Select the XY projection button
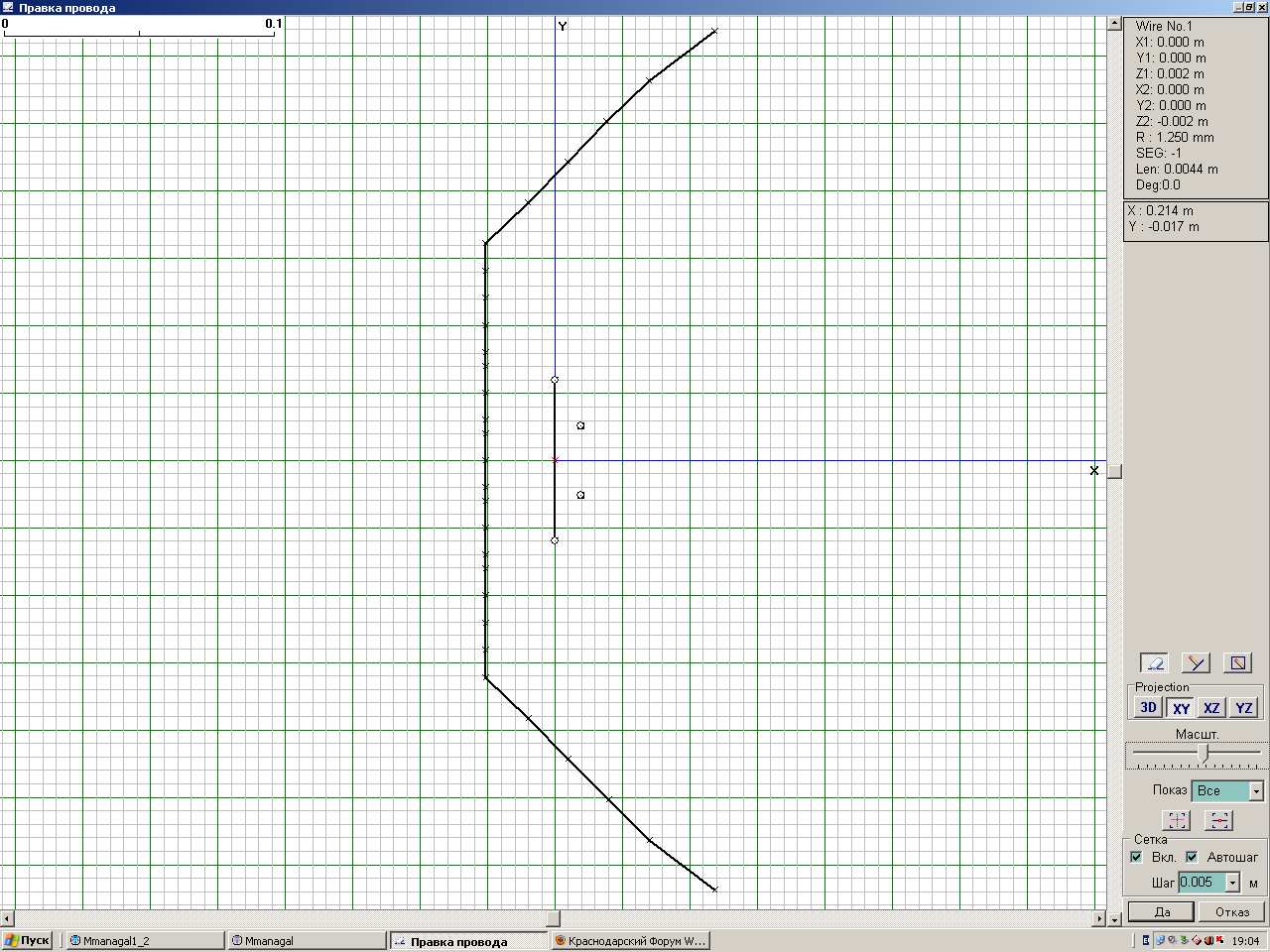 1181,707
